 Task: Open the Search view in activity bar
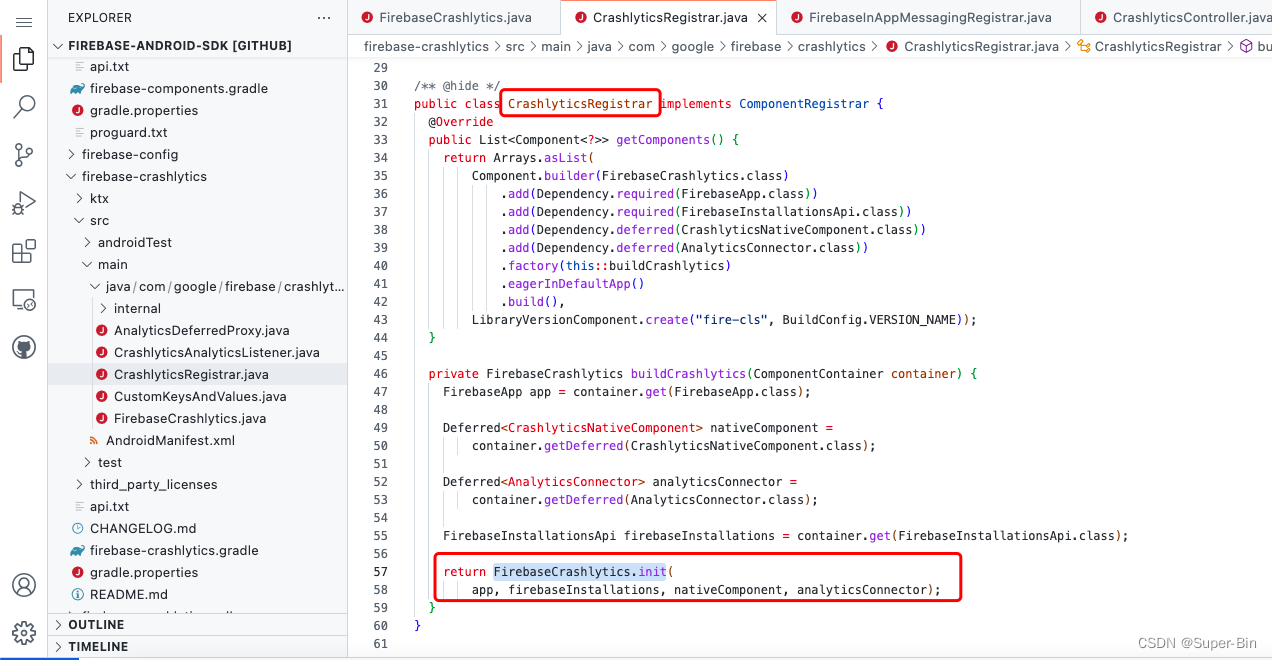coord(24,107)
